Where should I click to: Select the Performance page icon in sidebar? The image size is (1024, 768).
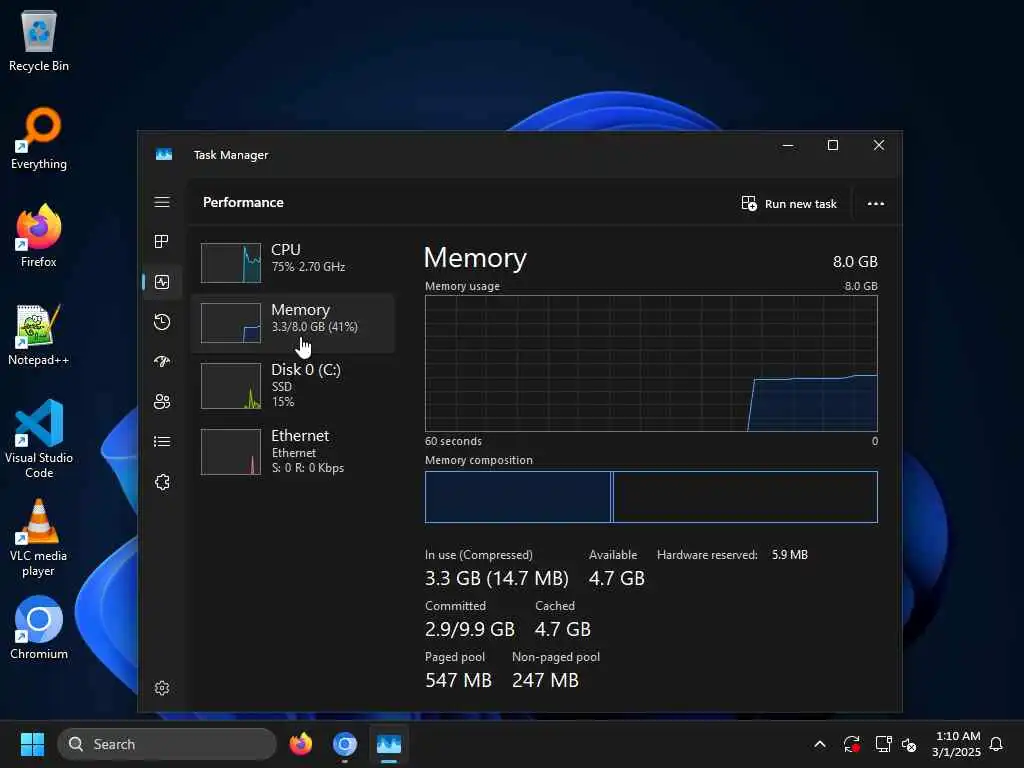tap(162, 282)
